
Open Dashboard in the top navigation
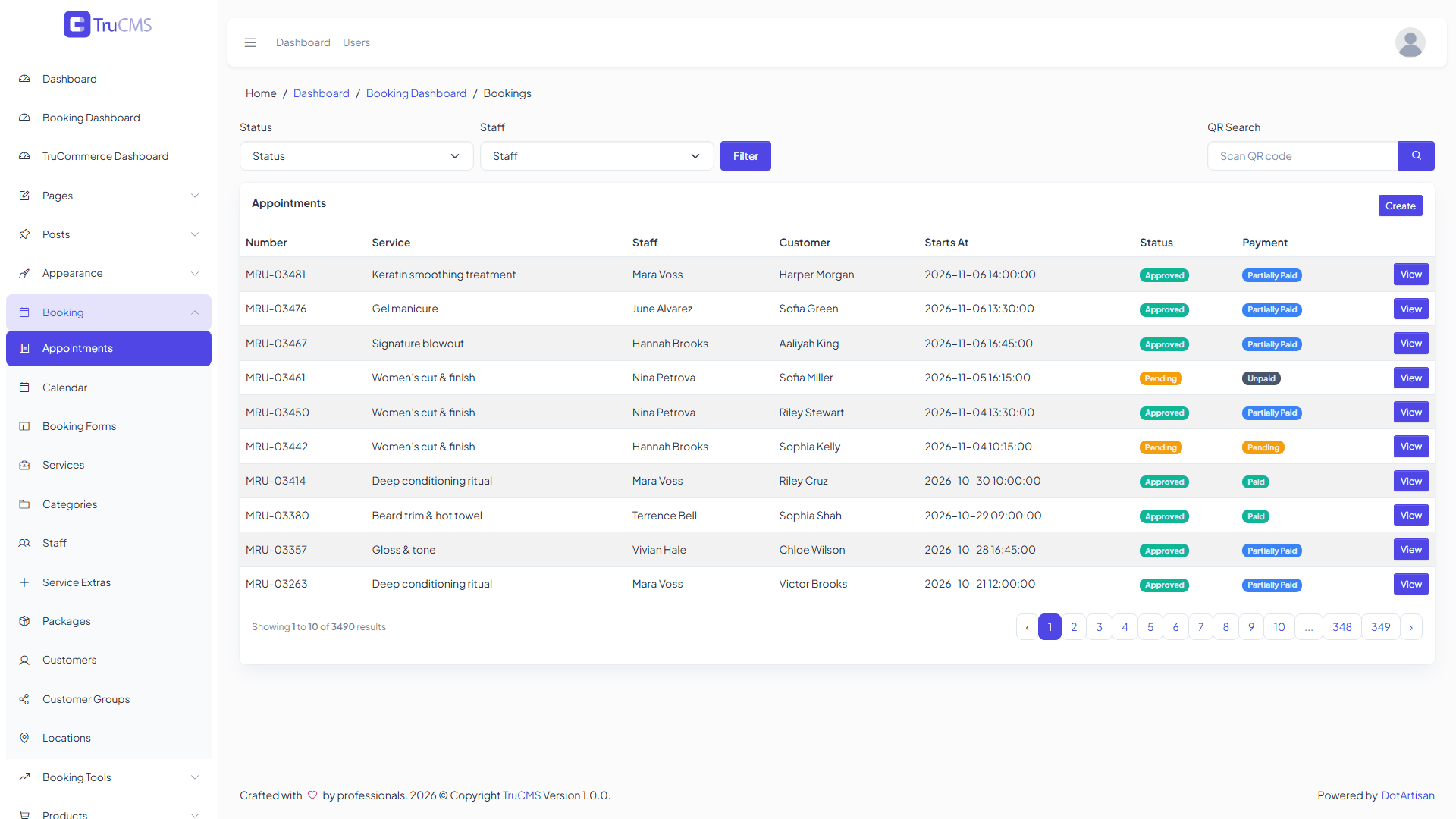[x=303, y=42]
